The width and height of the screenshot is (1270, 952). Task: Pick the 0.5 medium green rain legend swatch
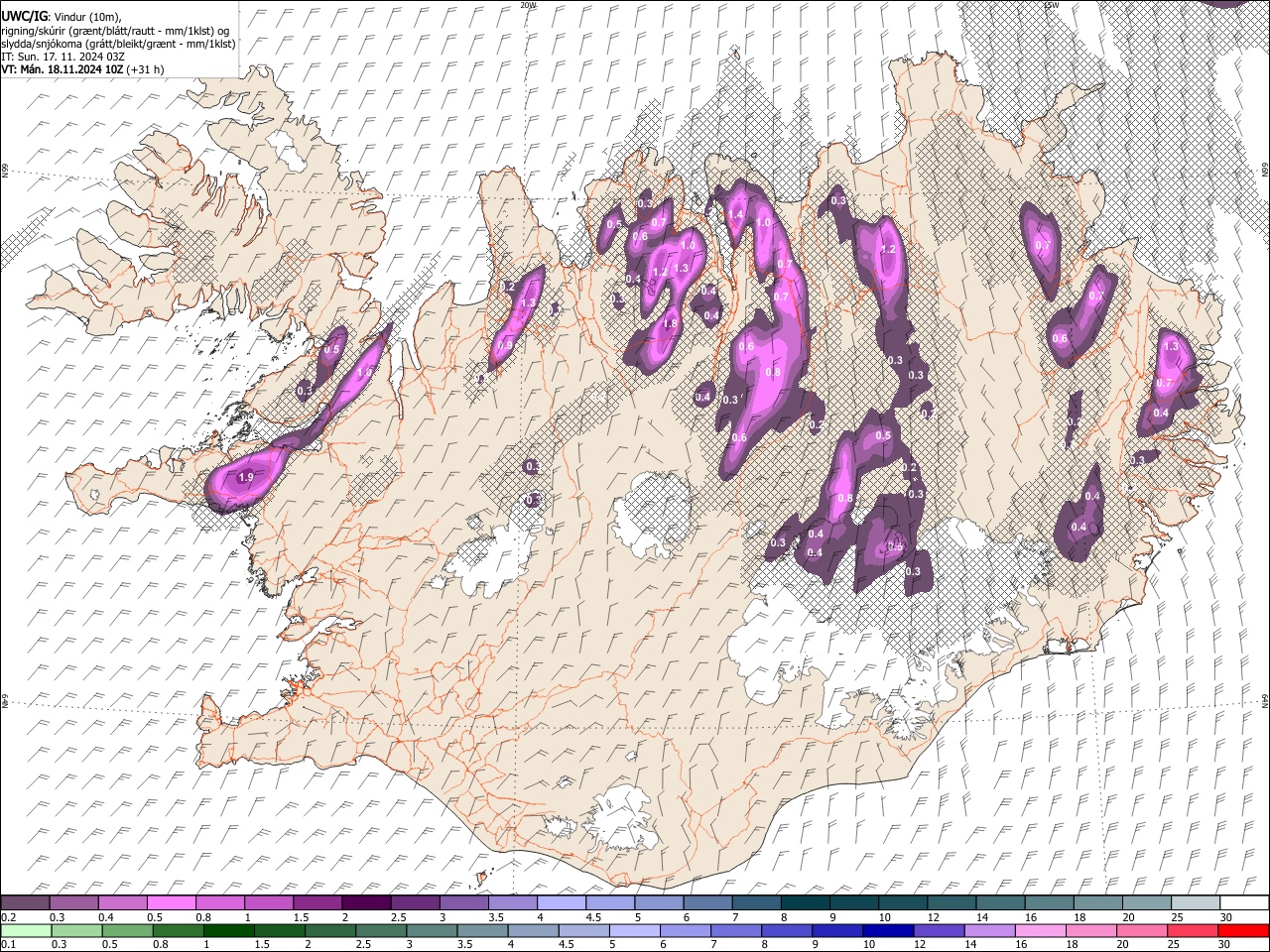coord(127,930)
